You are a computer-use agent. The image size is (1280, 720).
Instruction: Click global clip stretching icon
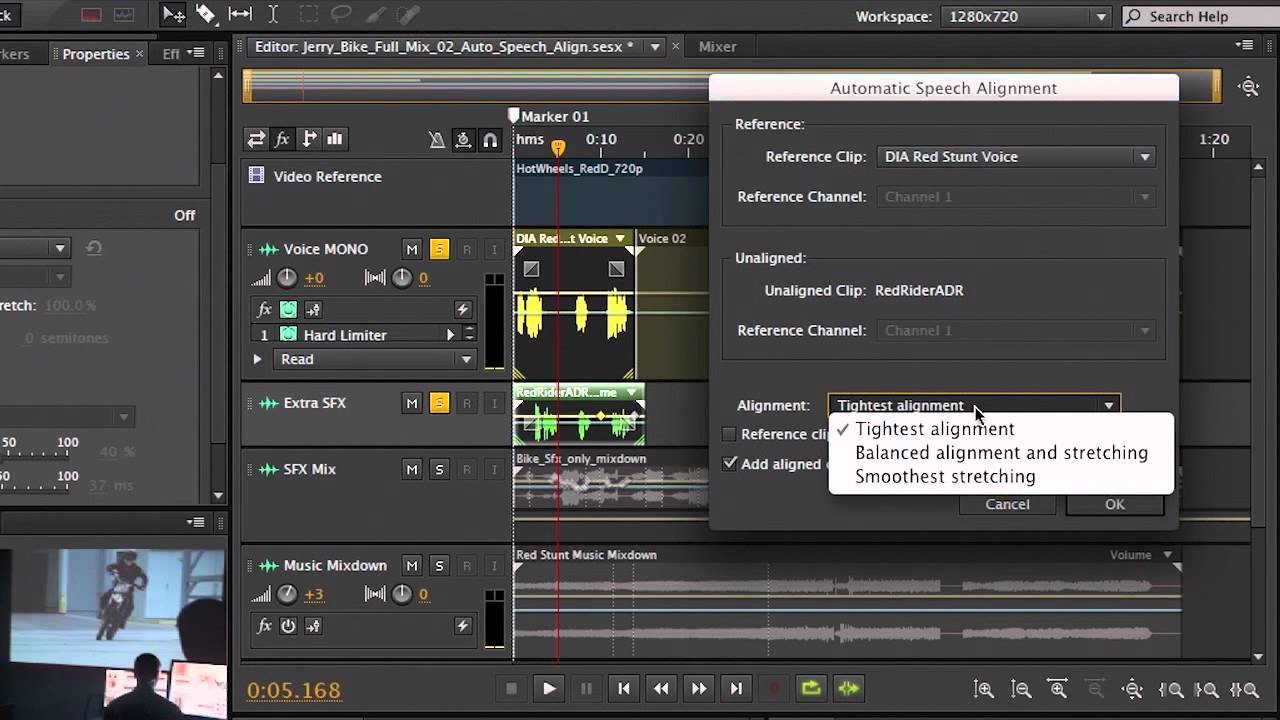click(463, 140)
